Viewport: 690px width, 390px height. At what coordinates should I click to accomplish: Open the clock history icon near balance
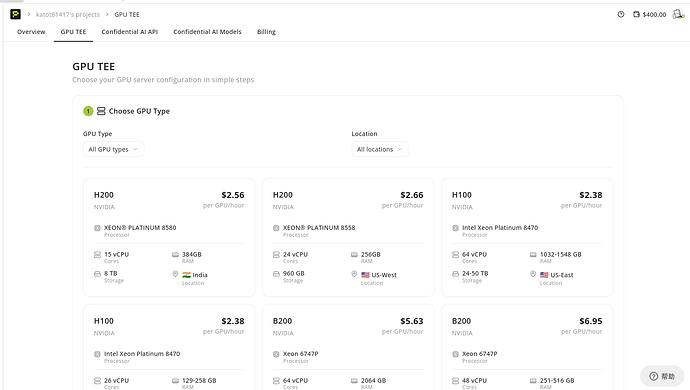[621, 15]
